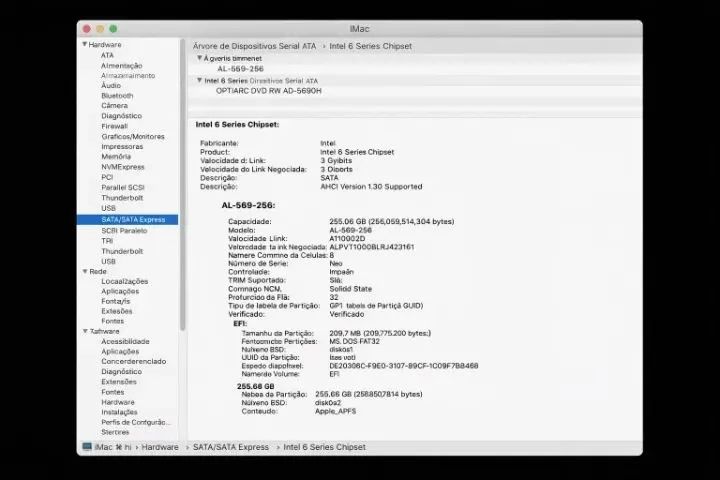720x480 pixels.
Task: Select Diagnôstico in the Xaftware section
Action: click(x=122, y=372)
